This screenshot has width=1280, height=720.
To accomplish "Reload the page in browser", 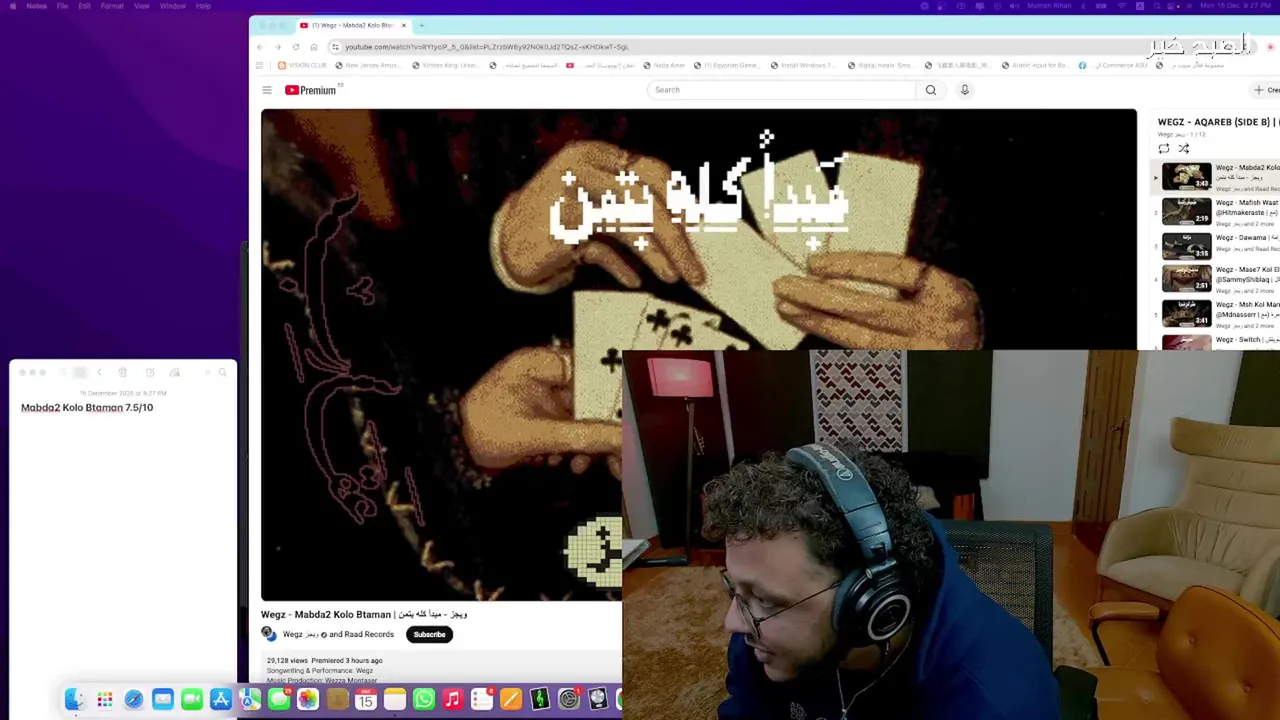I will (296, 47).
